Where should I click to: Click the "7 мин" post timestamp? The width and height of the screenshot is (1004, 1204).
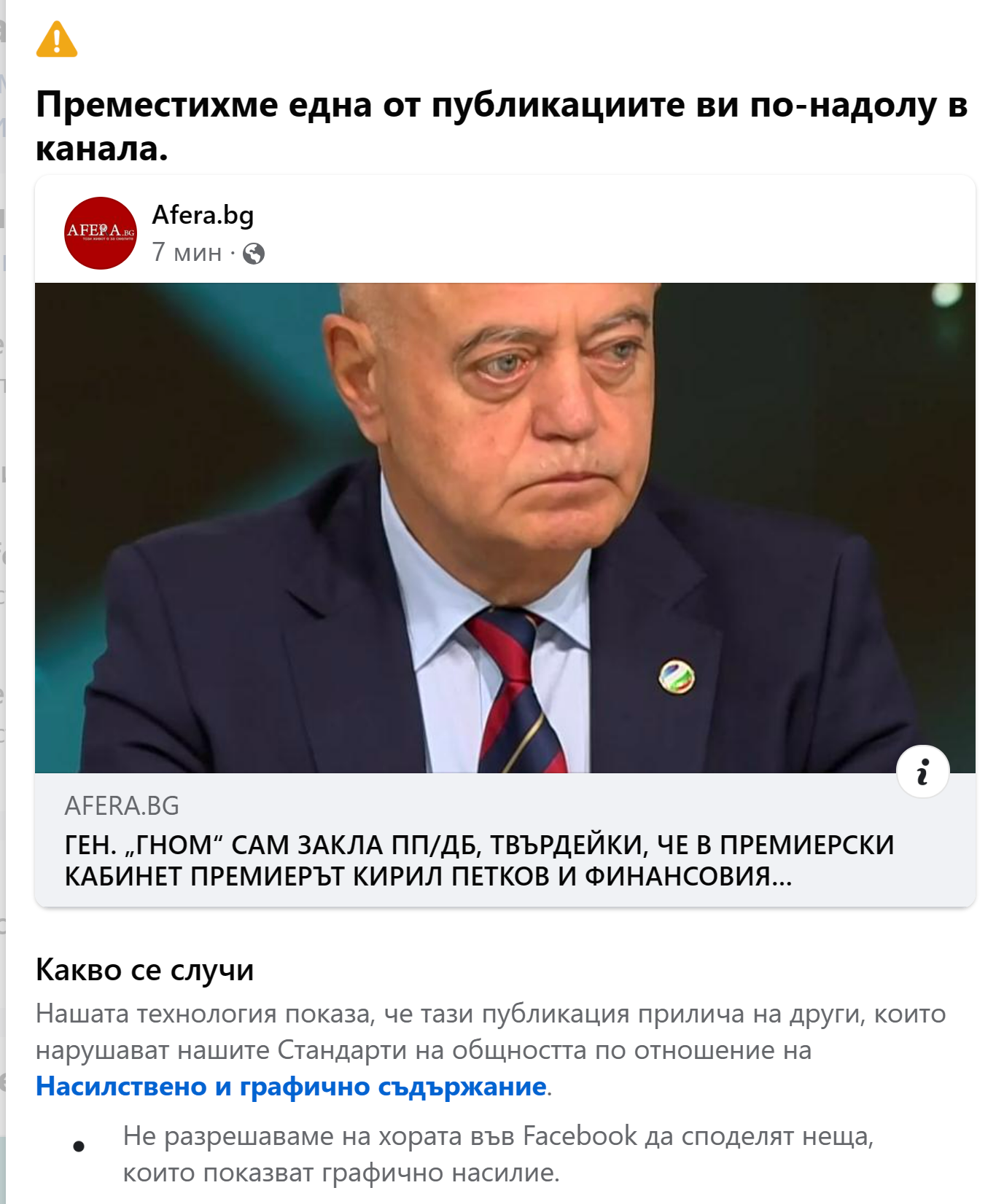[187, 252]
